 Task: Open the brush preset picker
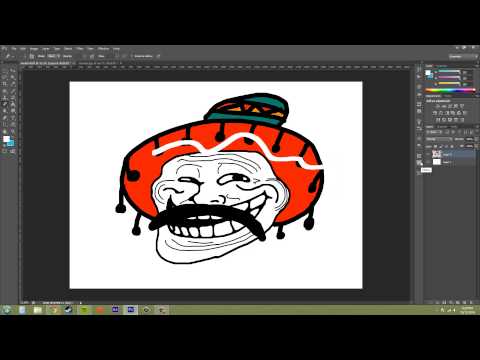(x=23, y=56)
